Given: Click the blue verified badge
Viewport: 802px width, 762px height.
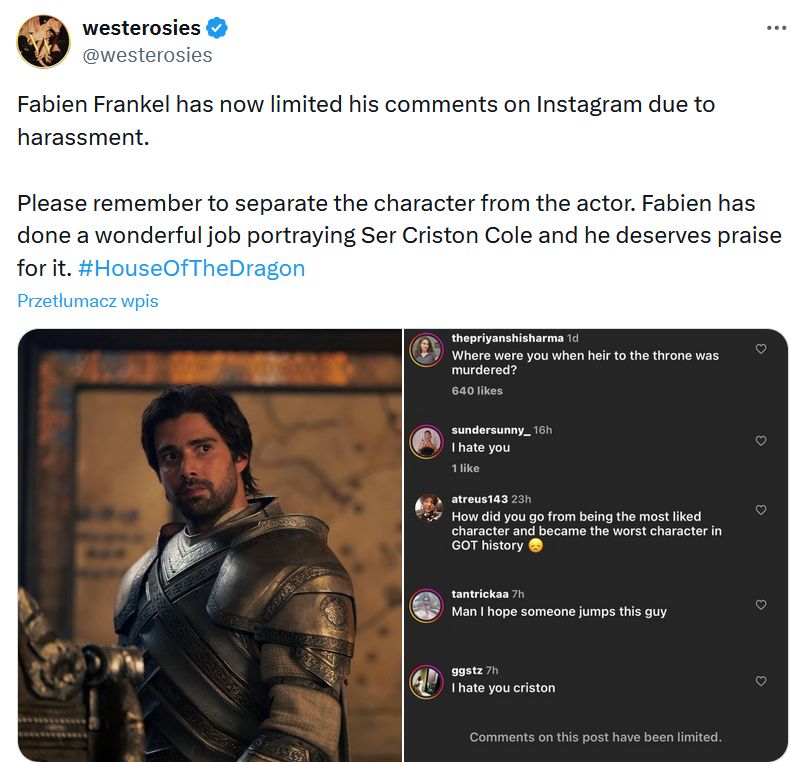Looking at the screenshot, I should (217, 28).
